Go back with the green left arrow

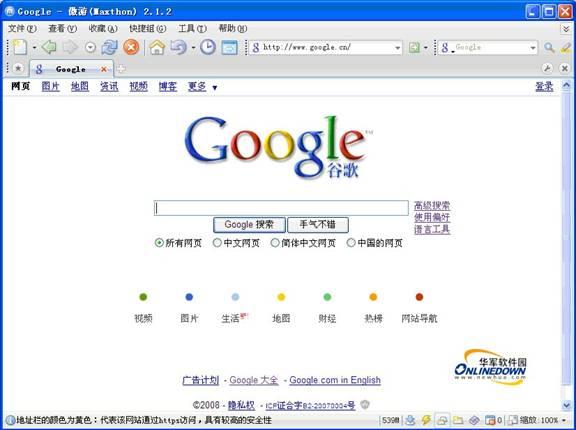click(x=48, y=47)
